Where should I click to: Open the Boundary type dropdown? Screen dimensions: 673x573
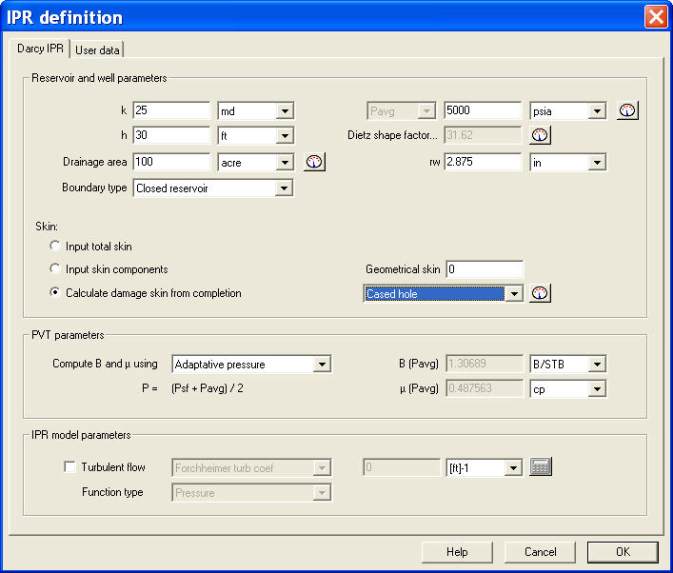click(x=284, y=187)
